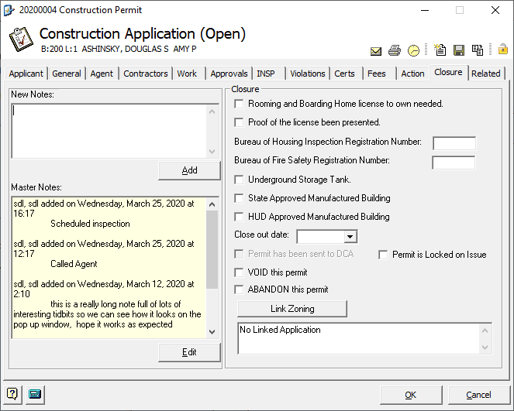Open the yellow clock history icon
The height and width of the screenshot is (411, 514).
pos(414,51)
